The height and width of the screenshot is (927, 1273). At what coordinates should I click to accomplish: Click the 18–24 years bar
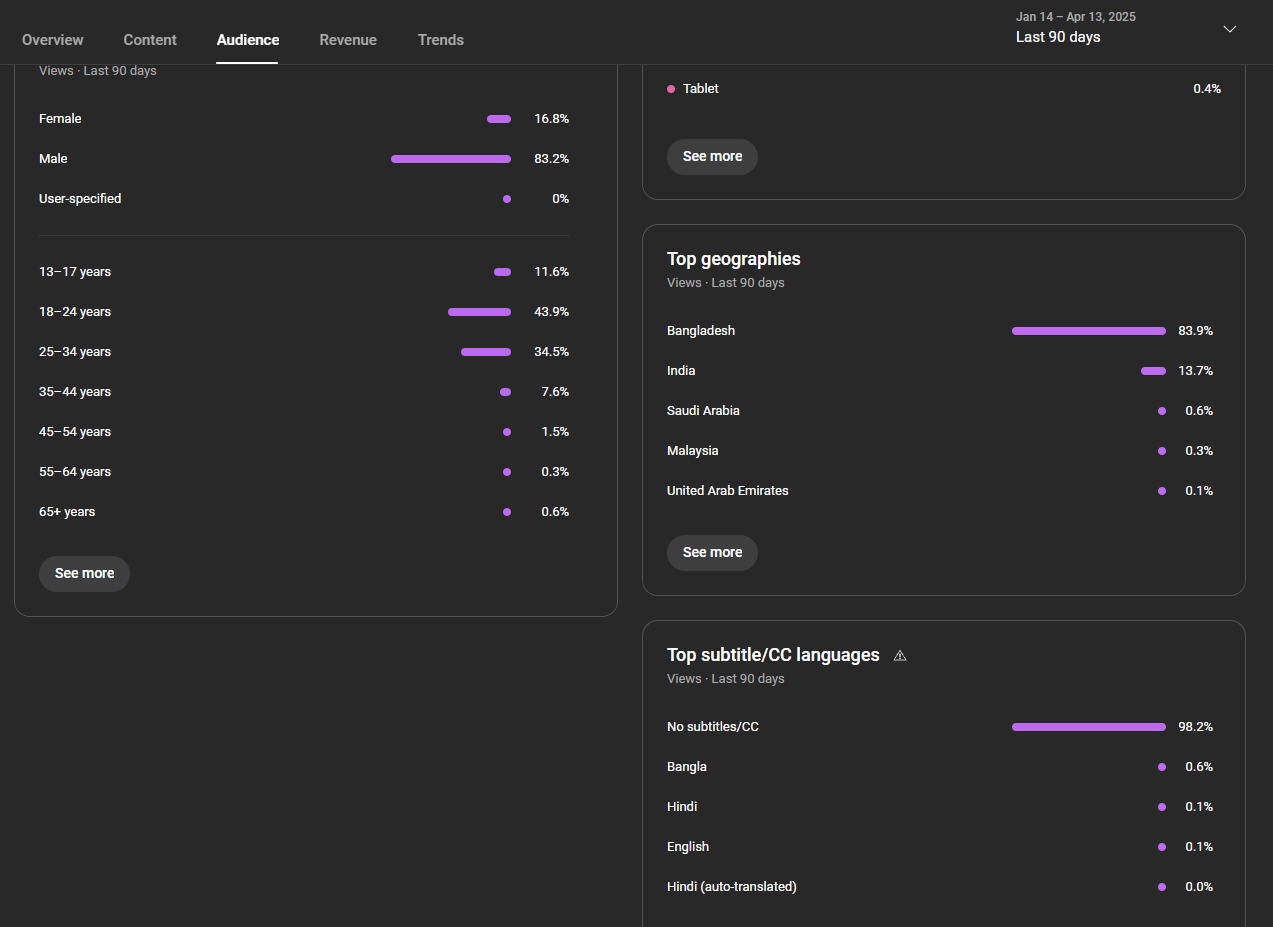click(x=479, y=312)
